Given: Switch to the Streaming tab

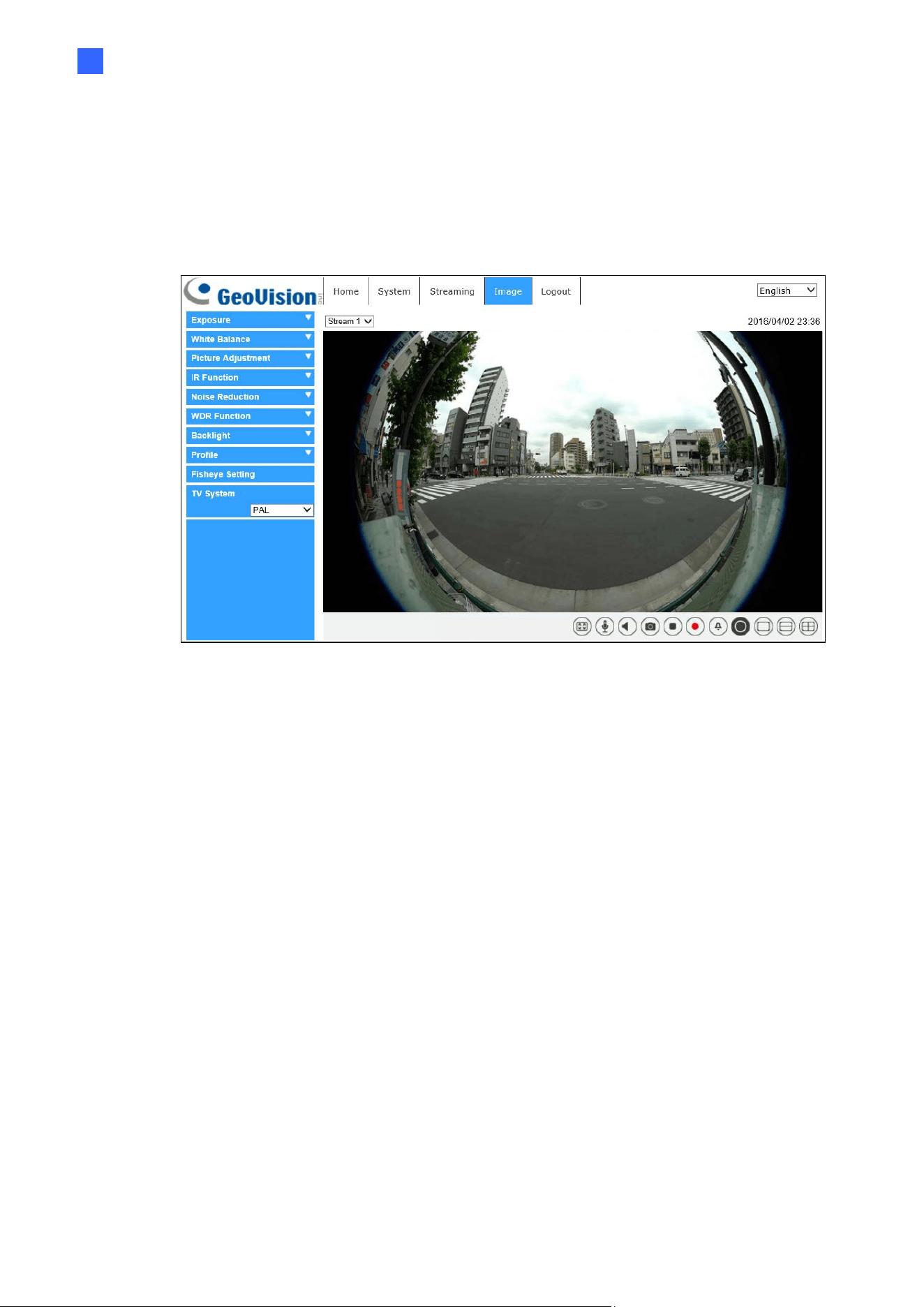Looking at the screenshot, I should (x=452, y=291).
